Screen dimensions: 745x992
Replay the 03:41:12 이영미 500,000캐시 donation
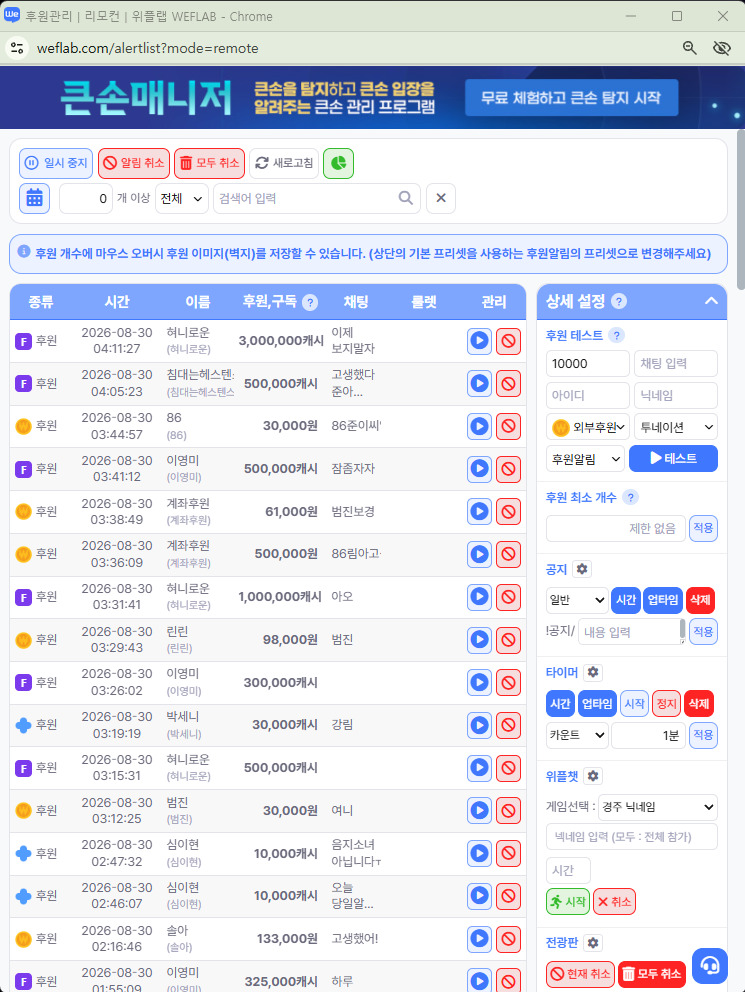tap(479, 469)
